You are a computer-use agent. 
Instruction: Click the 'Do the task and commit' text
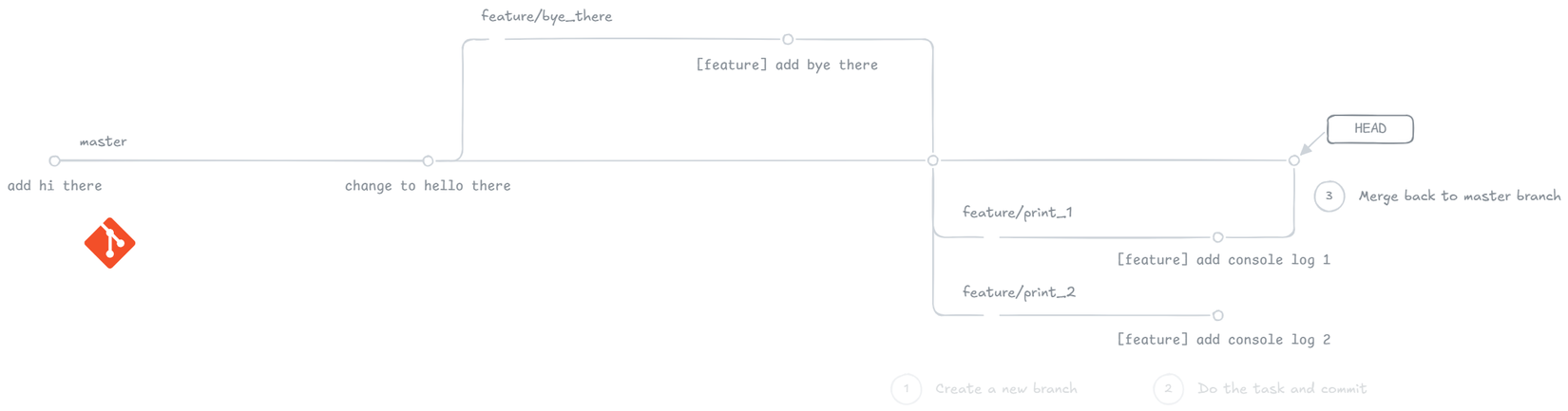[x=1282, y=389]
